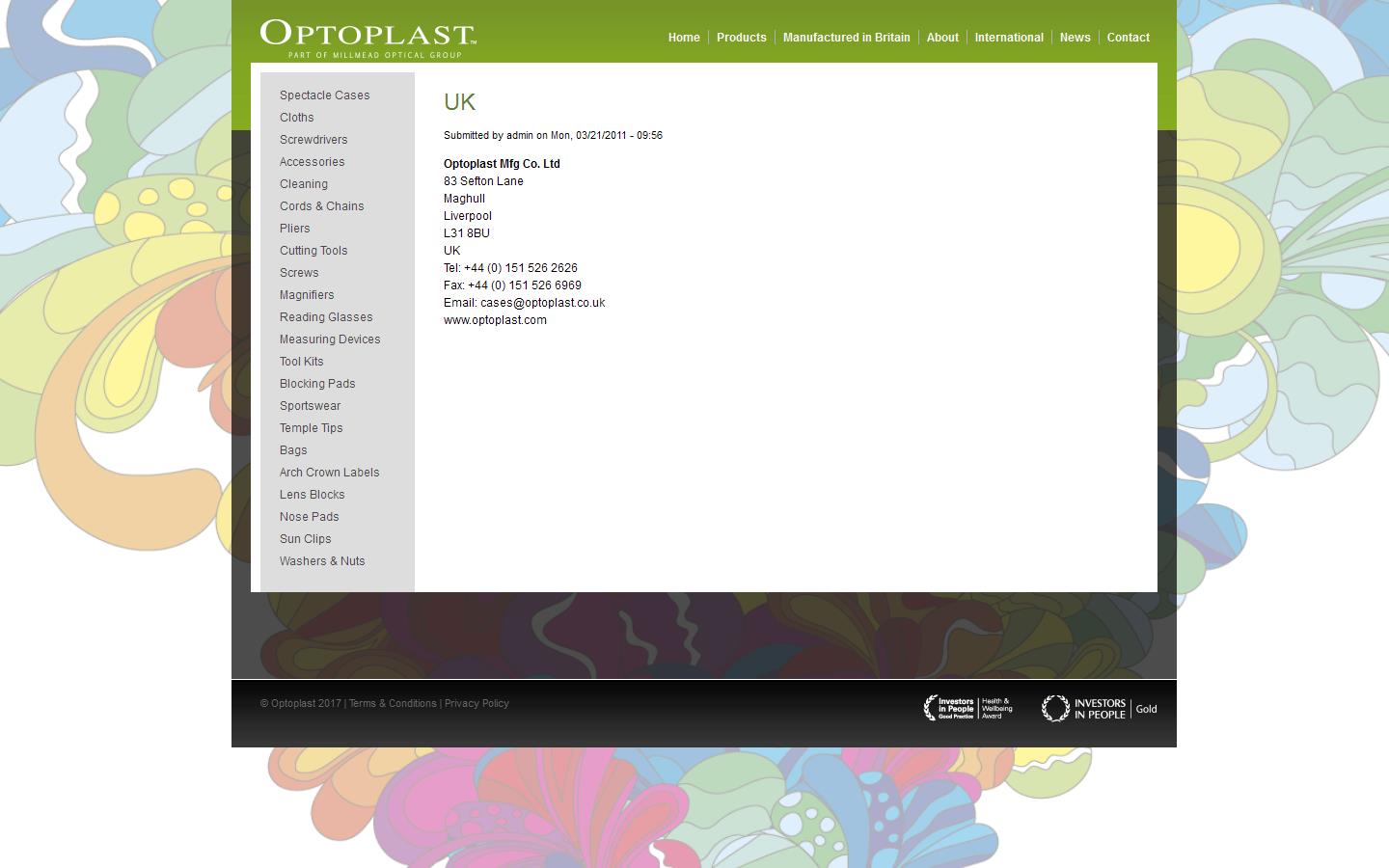The image size is (1389, 868).
Task: Open Measuring Devices category
Action: (330, 339)
